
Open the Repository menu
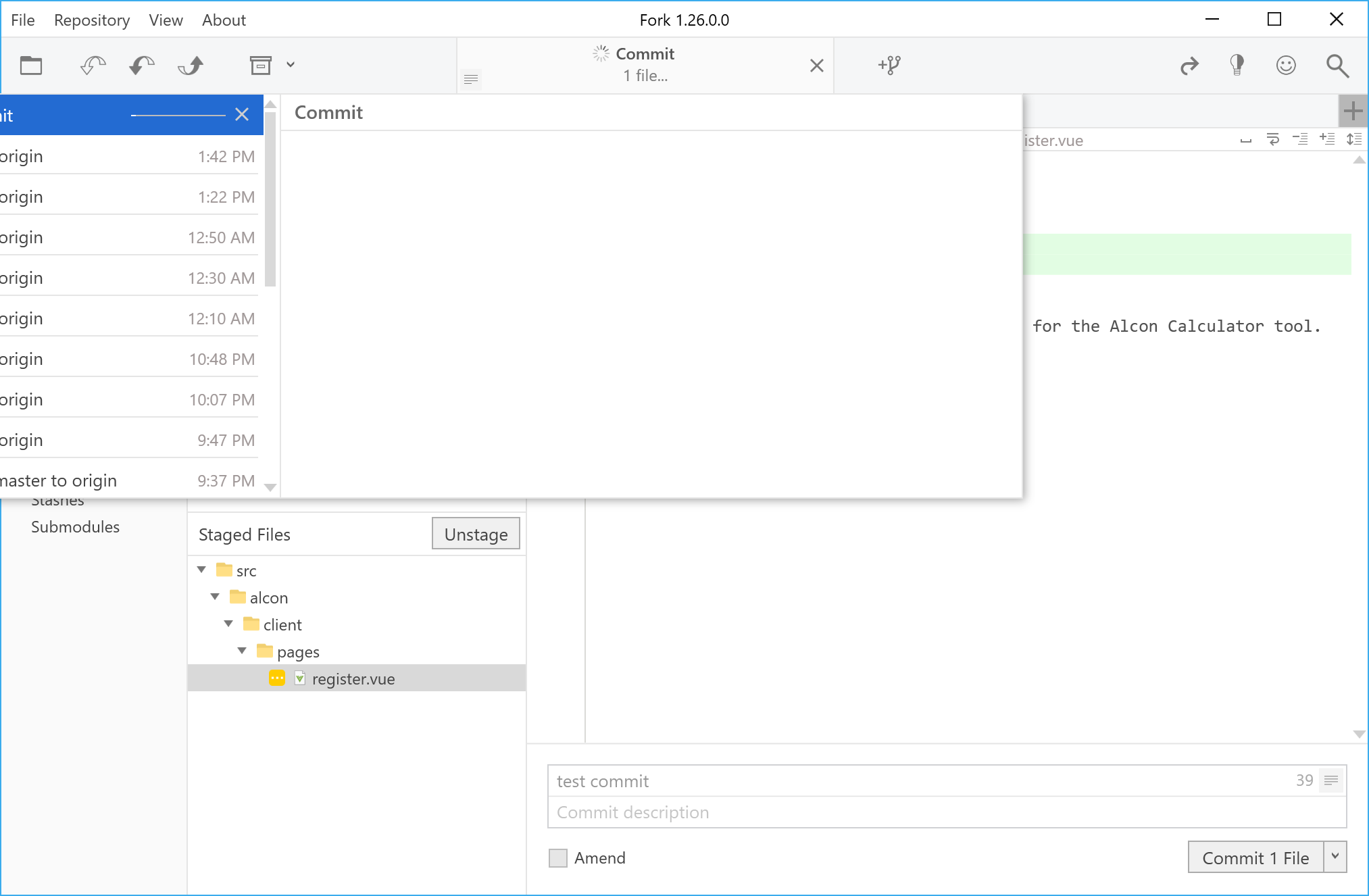pyautogui.click(x=92, y=20)
